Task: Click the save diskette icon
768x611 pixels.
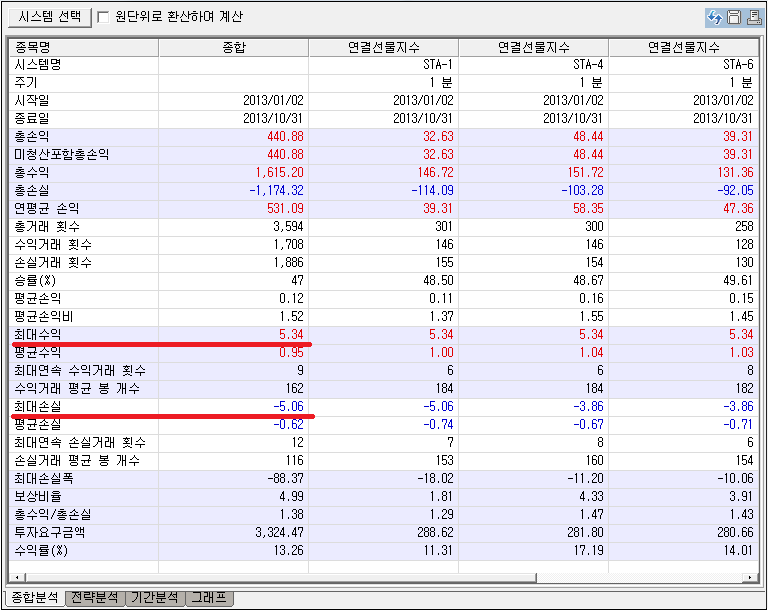Action: click(x=733, y=17)
